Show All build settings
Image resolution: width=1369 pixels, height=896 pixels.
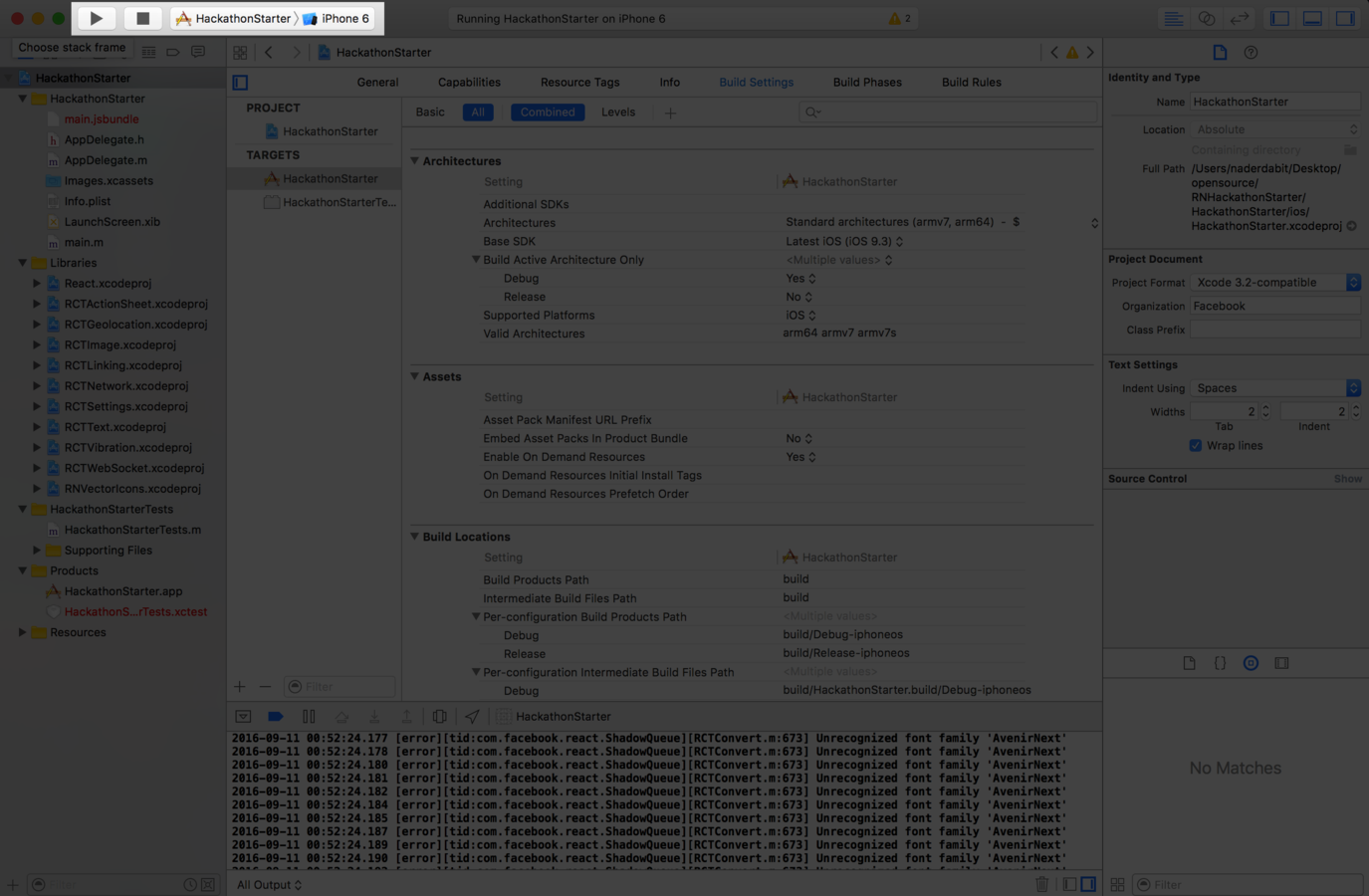click(x=478, y=112)
